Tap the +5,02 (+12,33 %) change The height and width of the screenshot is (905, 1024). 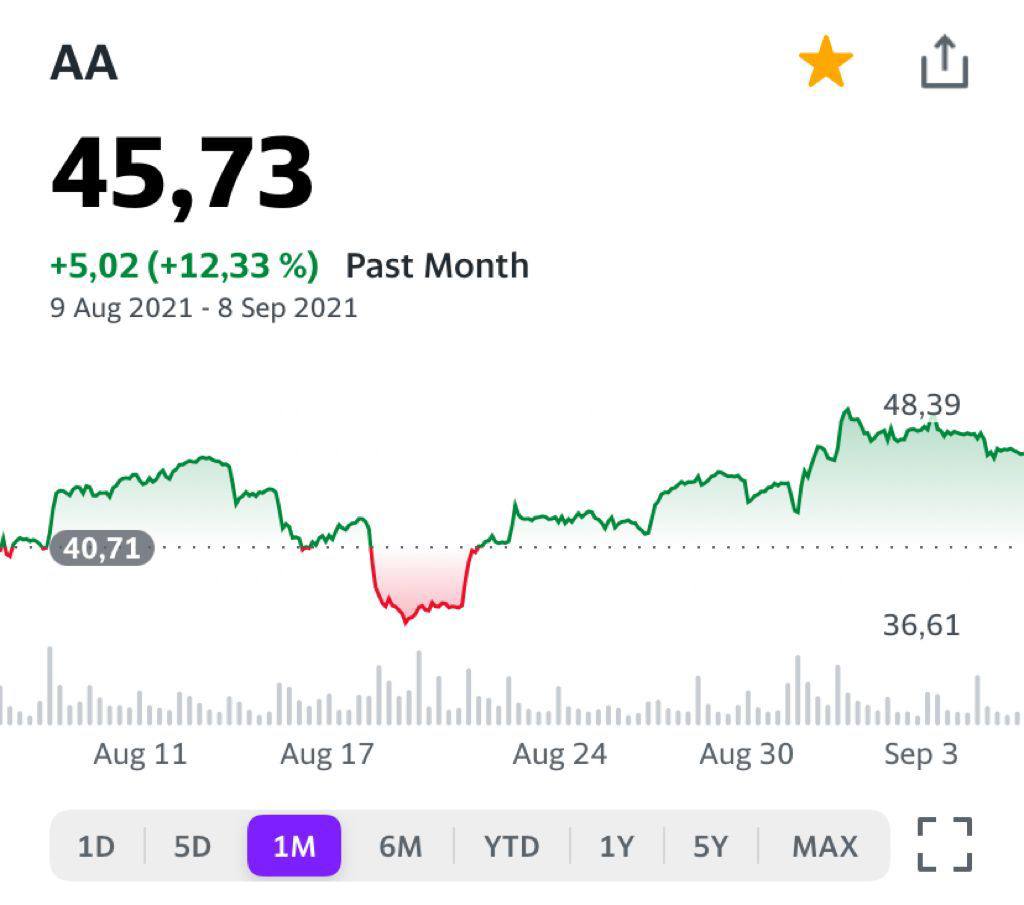tap(184, 266)
